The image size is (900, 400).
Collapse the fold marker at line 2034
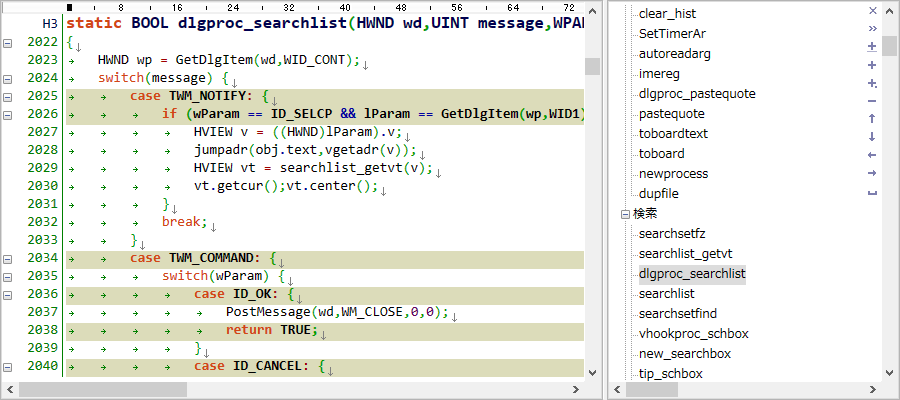coord(7,258)
